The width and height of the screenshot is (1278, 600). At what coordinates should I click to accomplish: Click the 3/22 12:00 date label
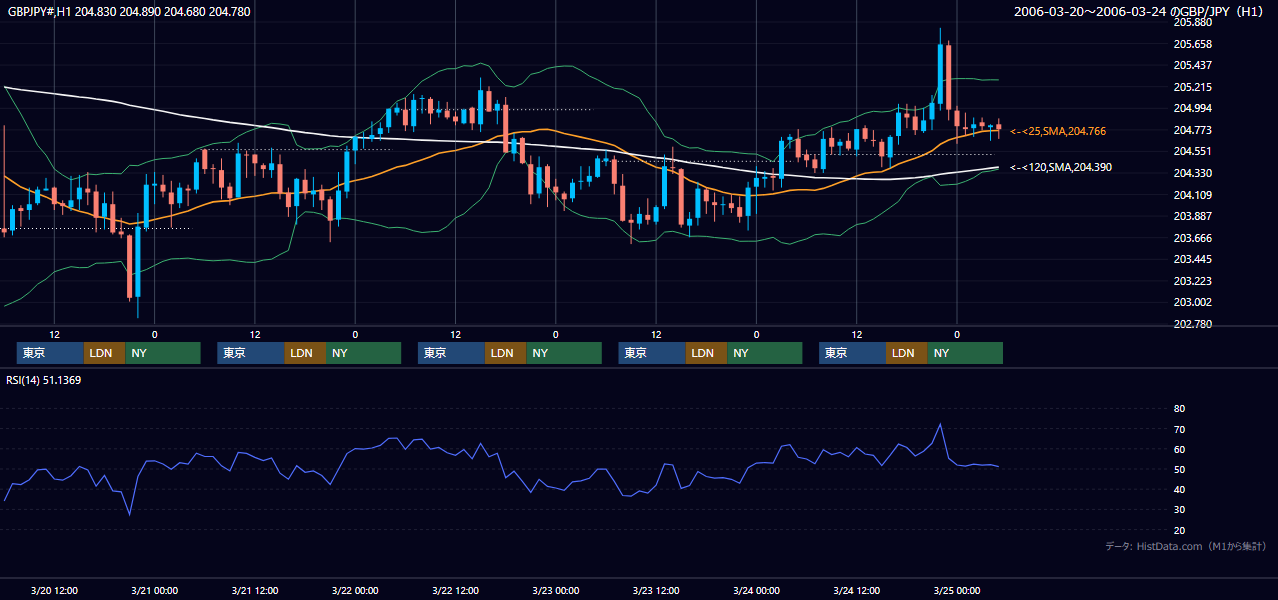[456, 590]
